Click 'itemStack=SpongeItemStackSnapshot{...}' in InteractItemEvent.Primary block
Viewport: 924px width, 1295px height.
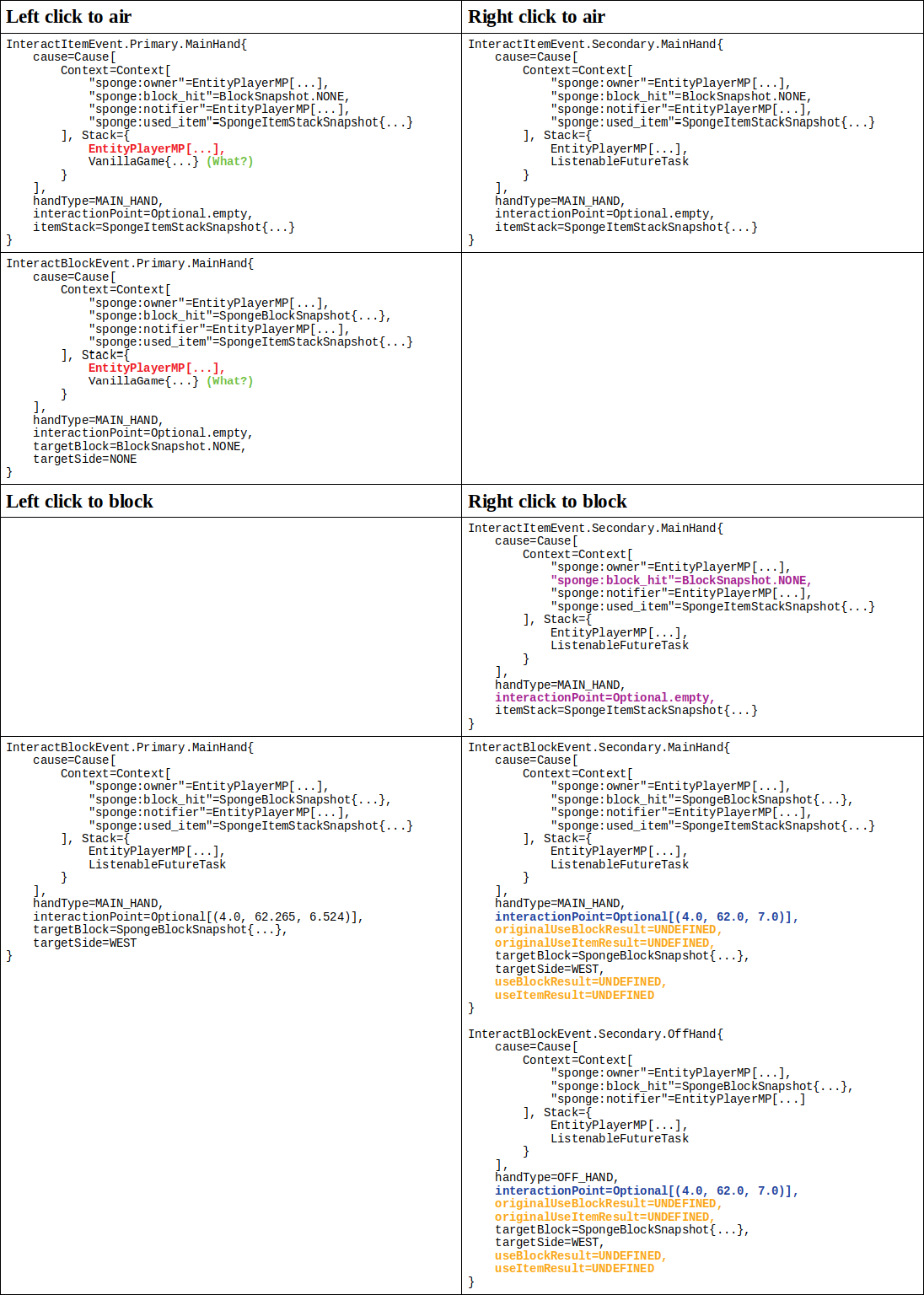(x=164, y=227)
